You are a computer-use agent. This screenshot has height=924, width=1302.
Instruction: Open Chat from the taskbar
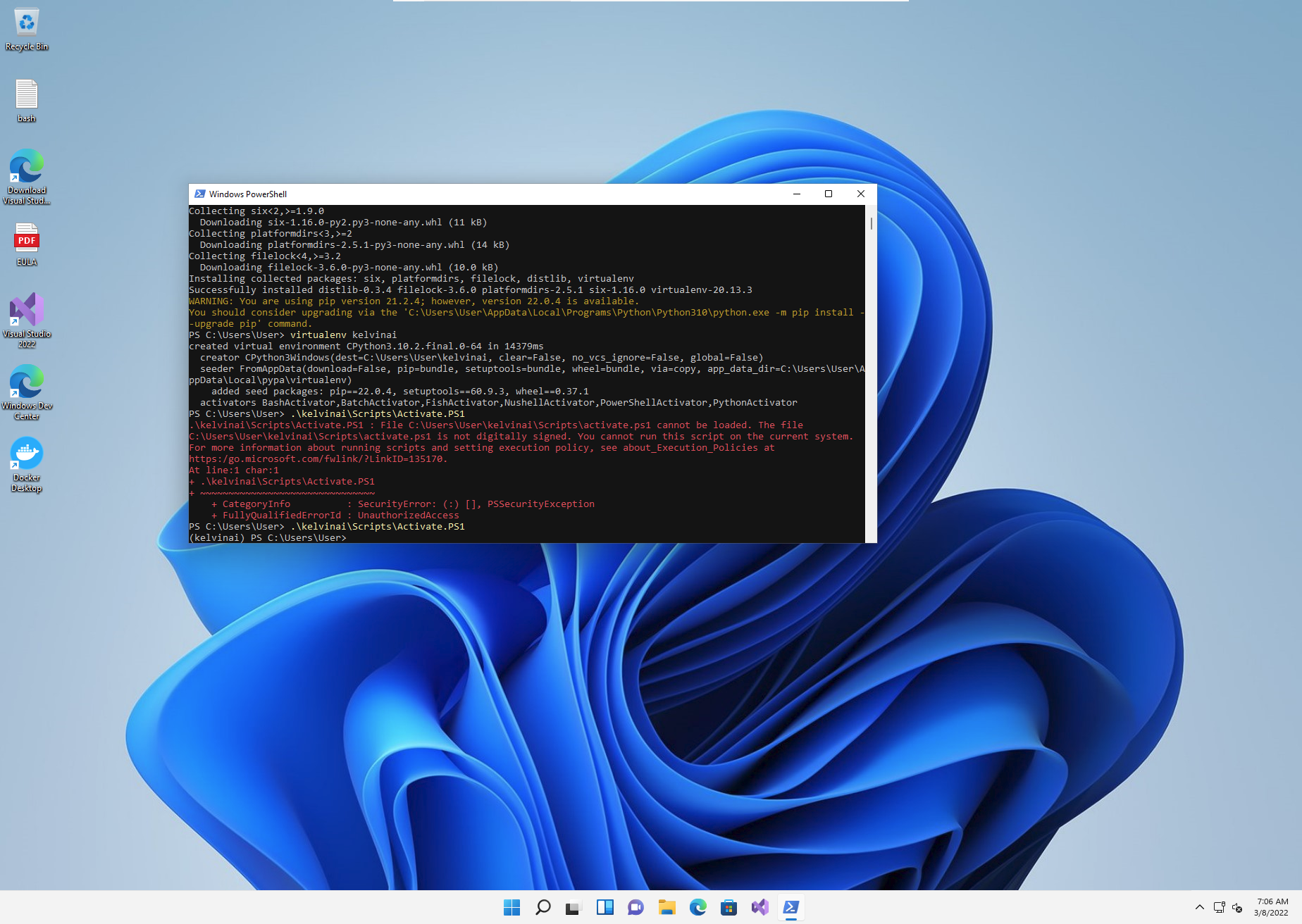(635, 908)
